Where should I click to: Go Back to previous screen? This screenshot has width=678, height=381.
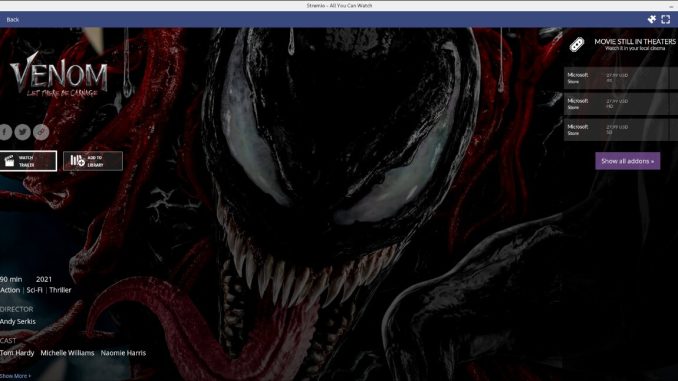[13, 19]
